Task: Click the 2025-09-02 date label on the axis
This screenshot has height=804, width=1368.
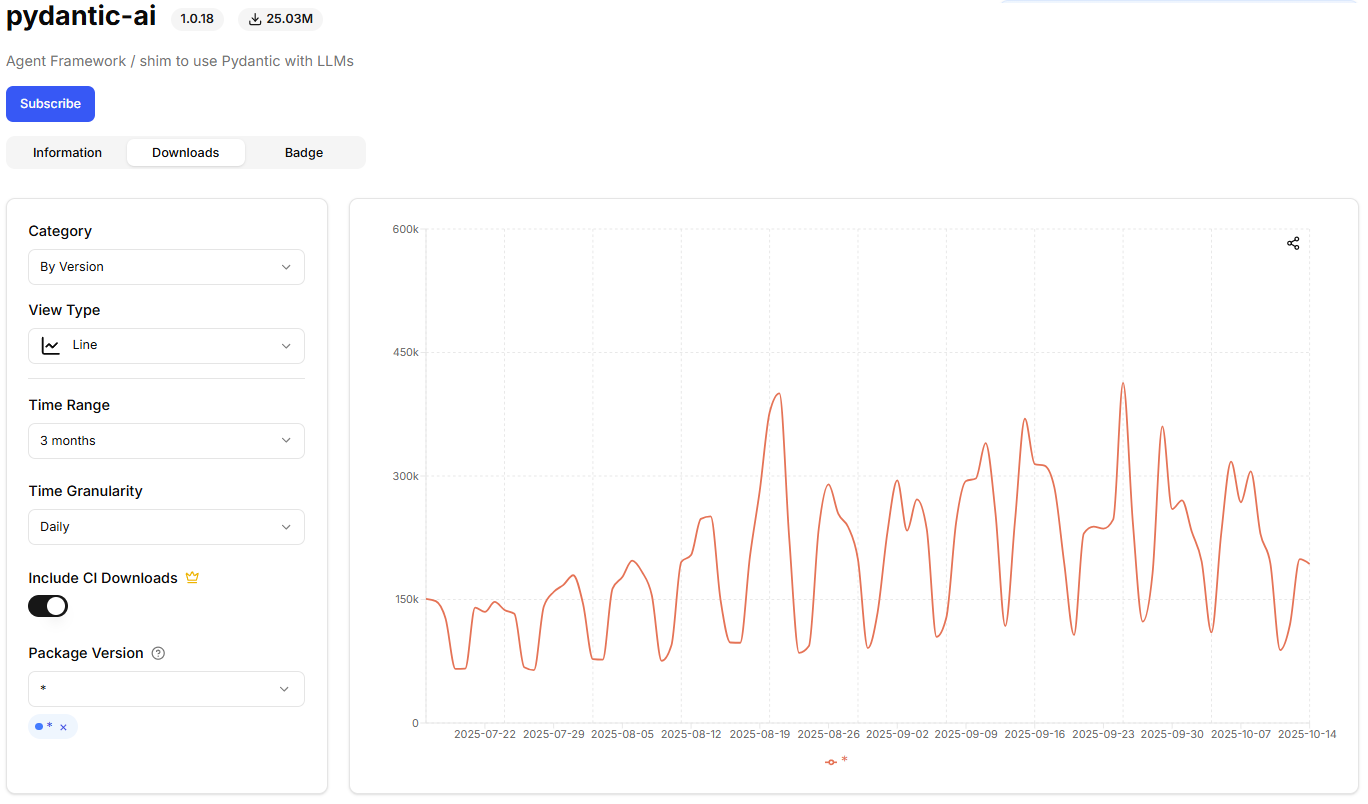Action: click(897, 734)
